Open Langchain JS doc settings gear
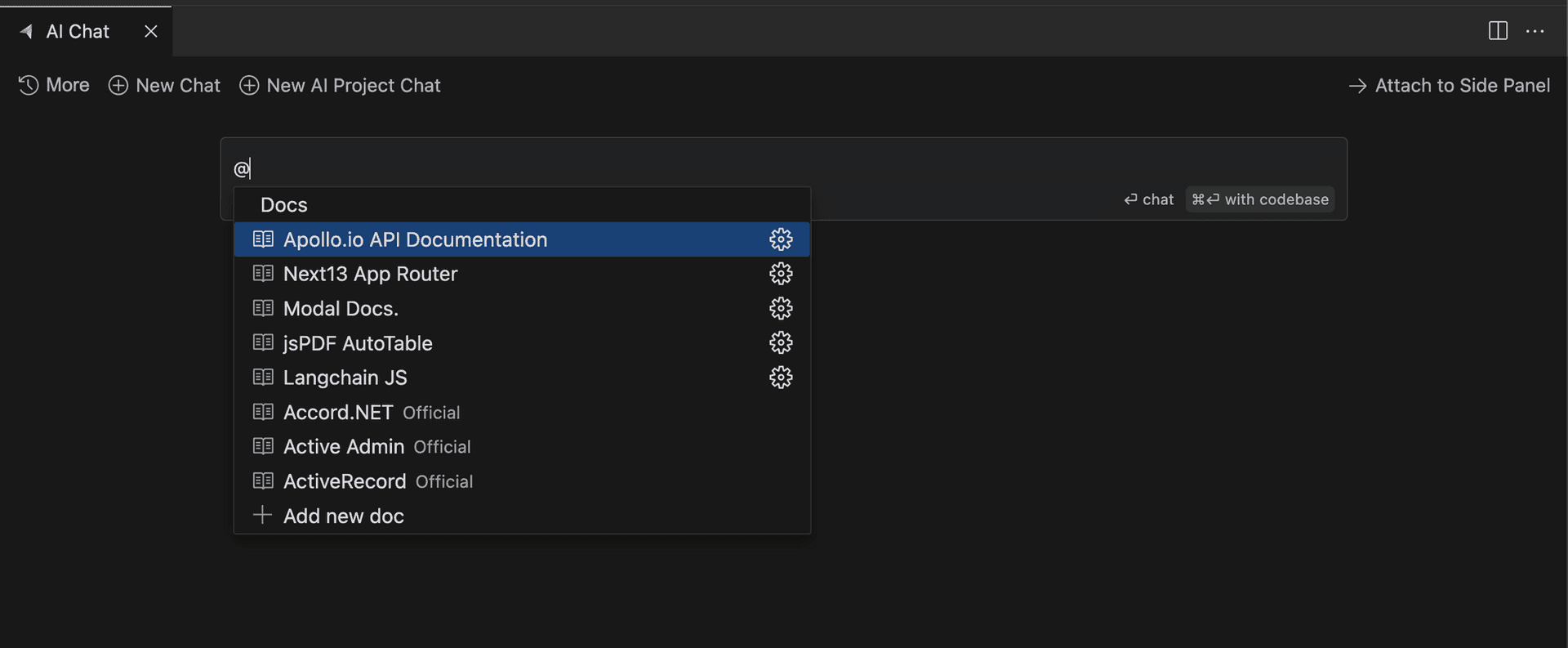 [781, 378]
